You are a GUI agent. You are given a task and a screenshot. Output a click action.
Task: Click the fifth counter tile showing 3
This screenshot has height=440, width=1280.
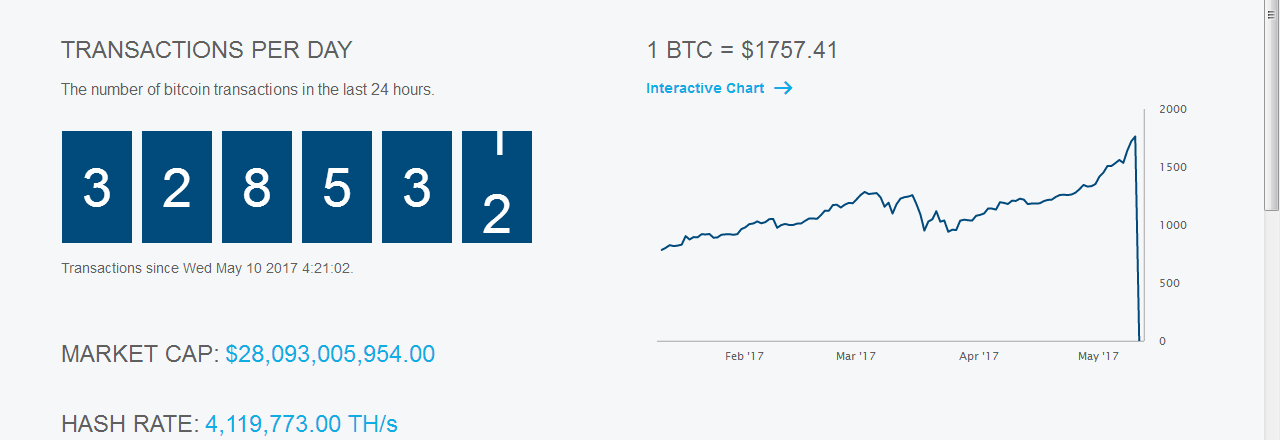click(x=417, y=187)
